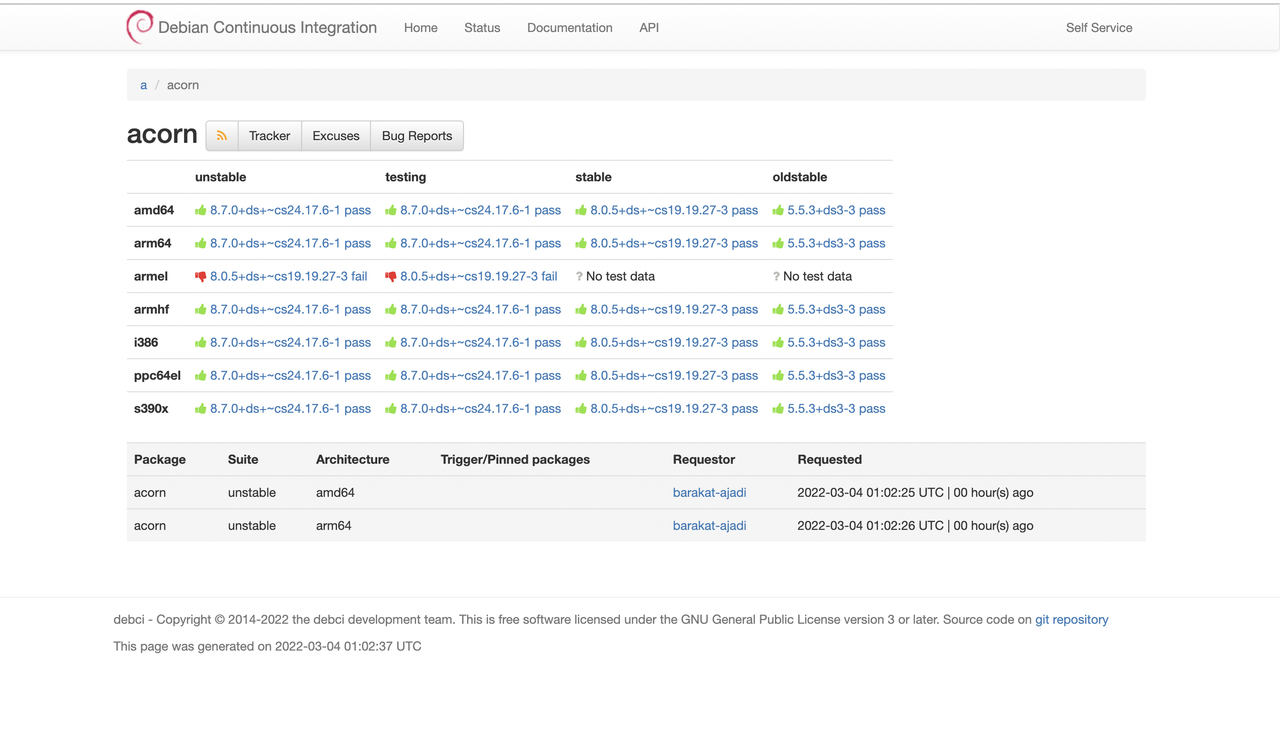This screenshot has height=738, width=1280.
Task: Click the 'ppc64el' row label
Action: [x=157, y=375]
